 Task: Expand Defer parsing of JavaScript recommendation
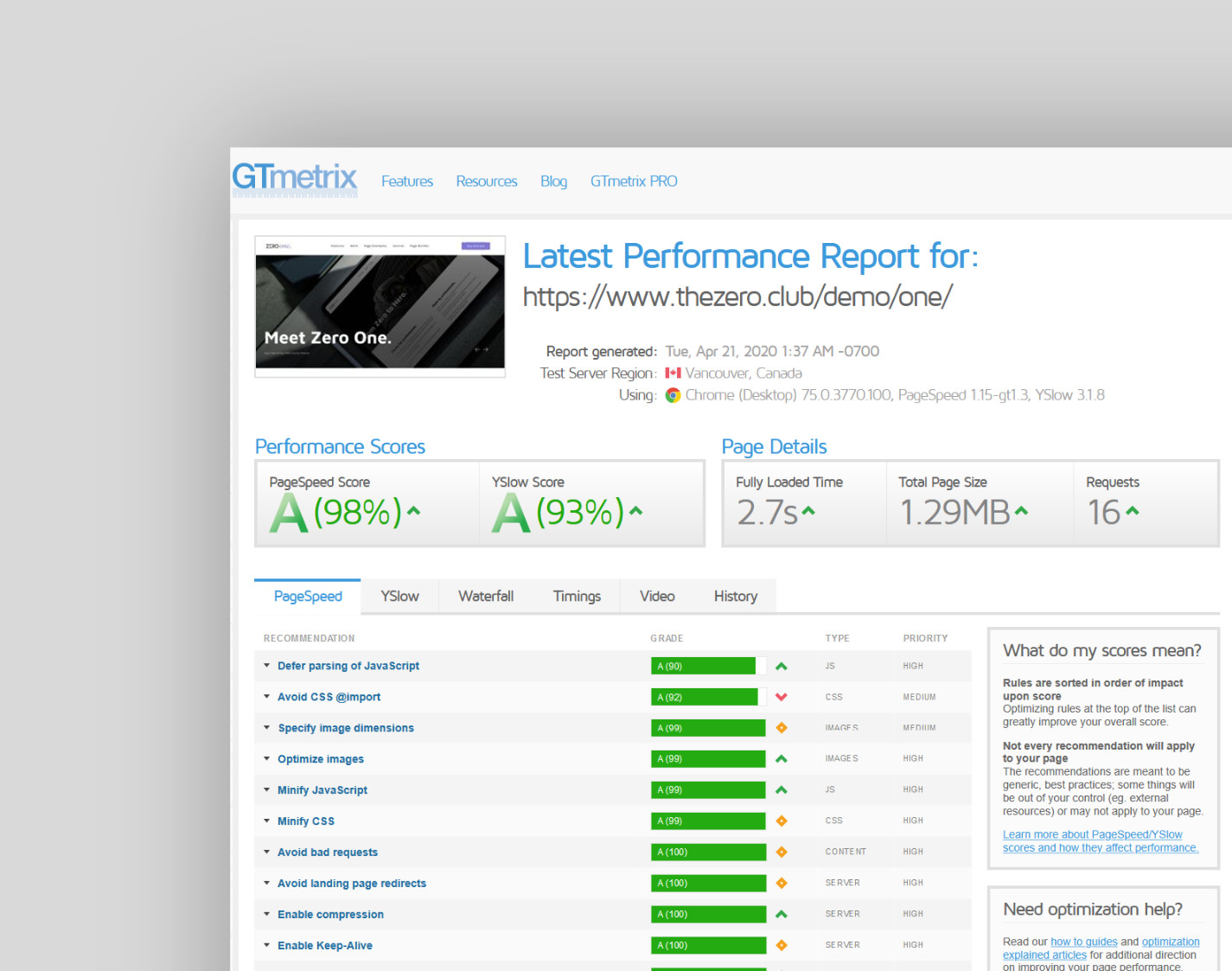tap(348, 666)
